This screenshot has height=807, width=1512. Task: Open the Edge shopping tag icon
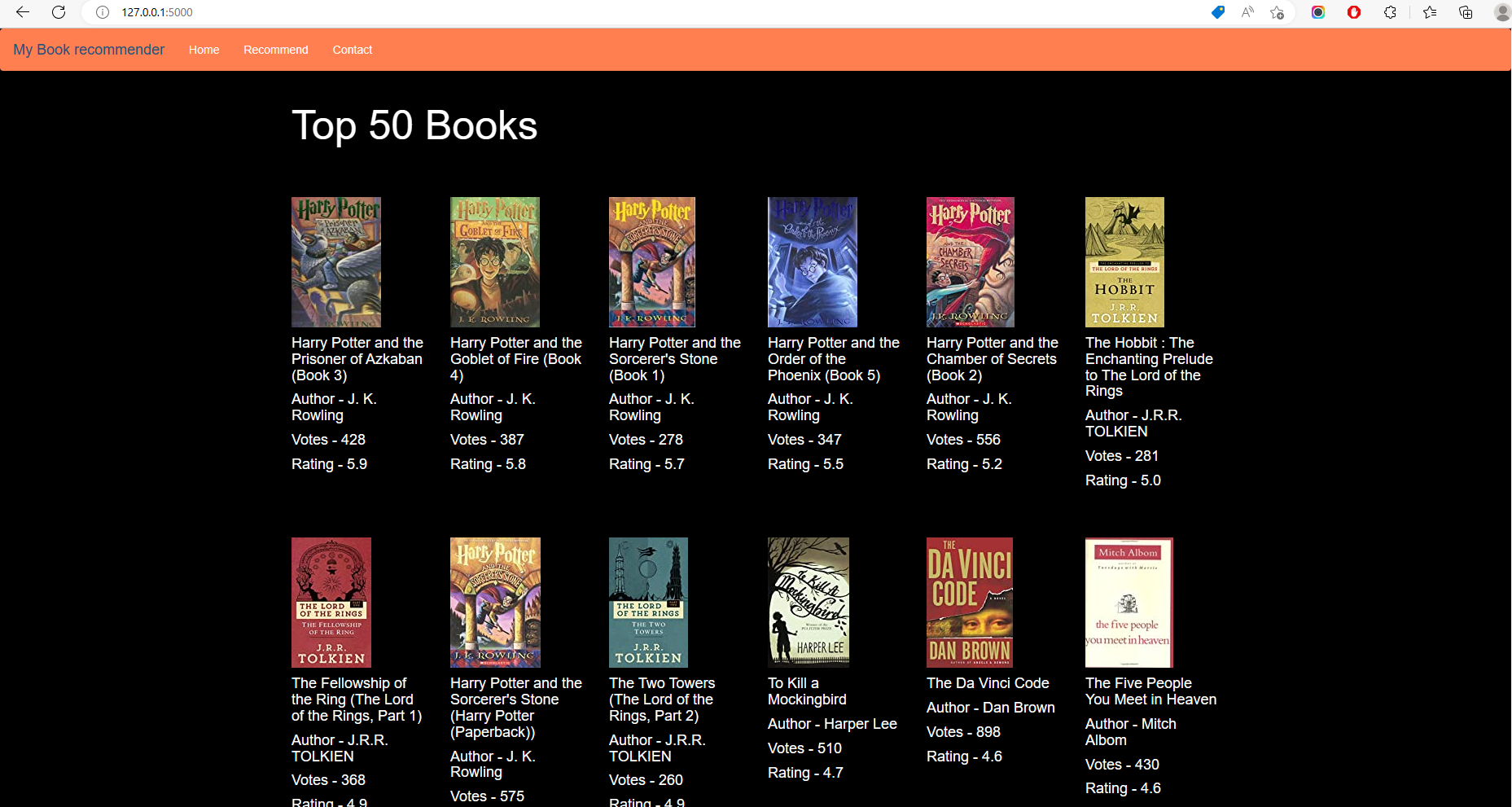(1217, 12)
